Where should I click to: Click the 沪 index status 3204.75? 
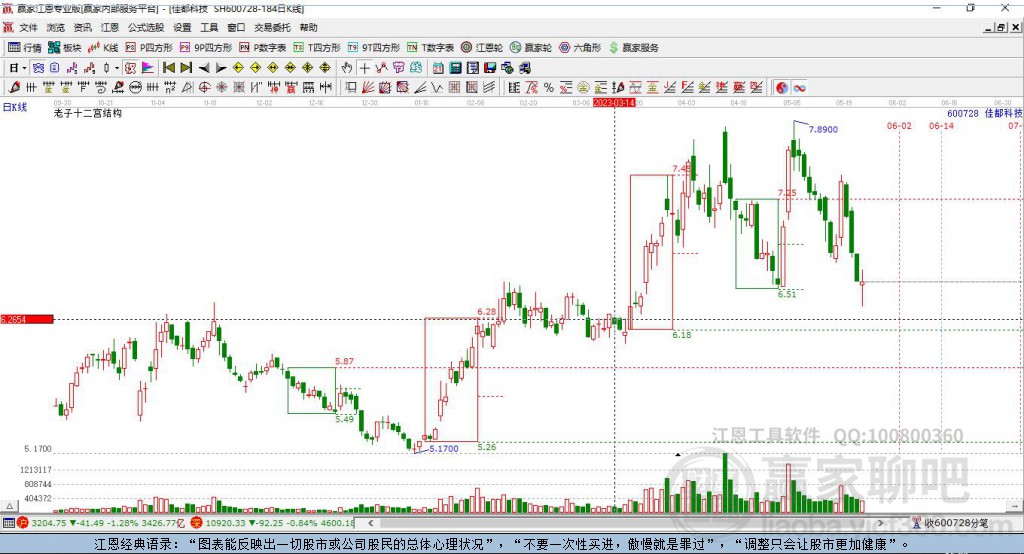pos(102,523)
